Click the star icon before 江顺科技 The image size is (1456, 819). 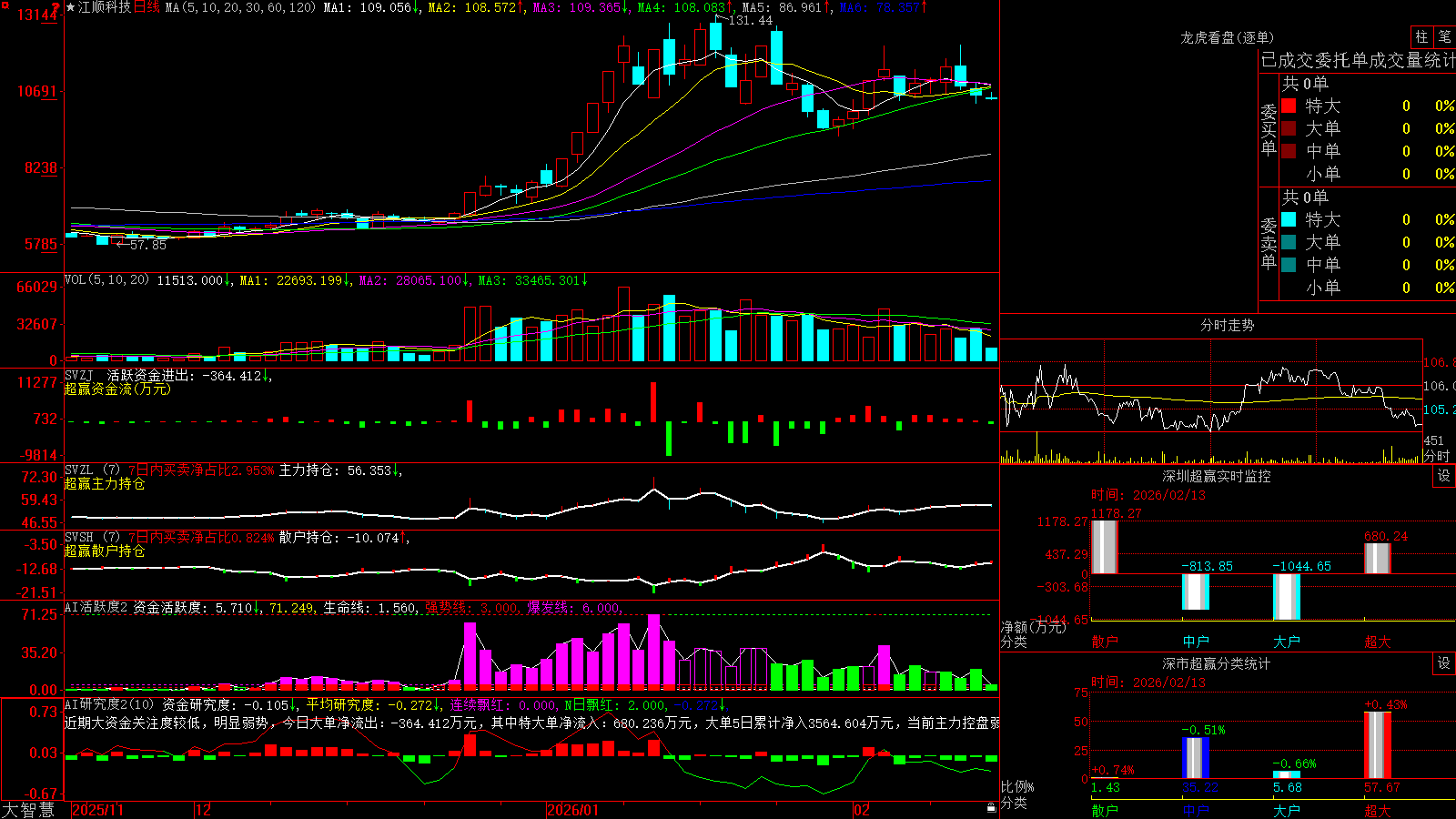point(71,7)
